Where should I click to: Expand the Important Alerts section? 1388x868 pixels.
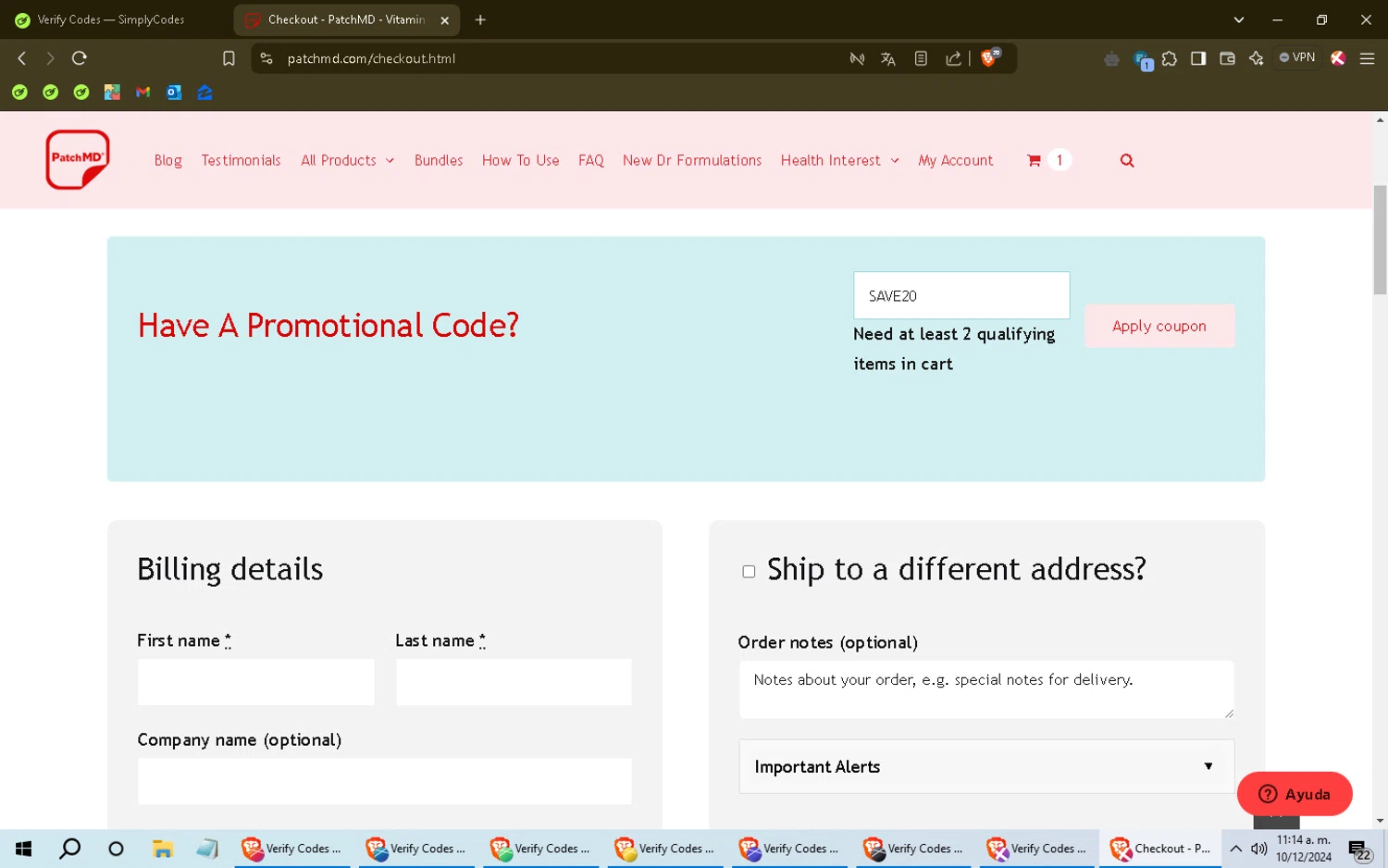tap(985, 766)
